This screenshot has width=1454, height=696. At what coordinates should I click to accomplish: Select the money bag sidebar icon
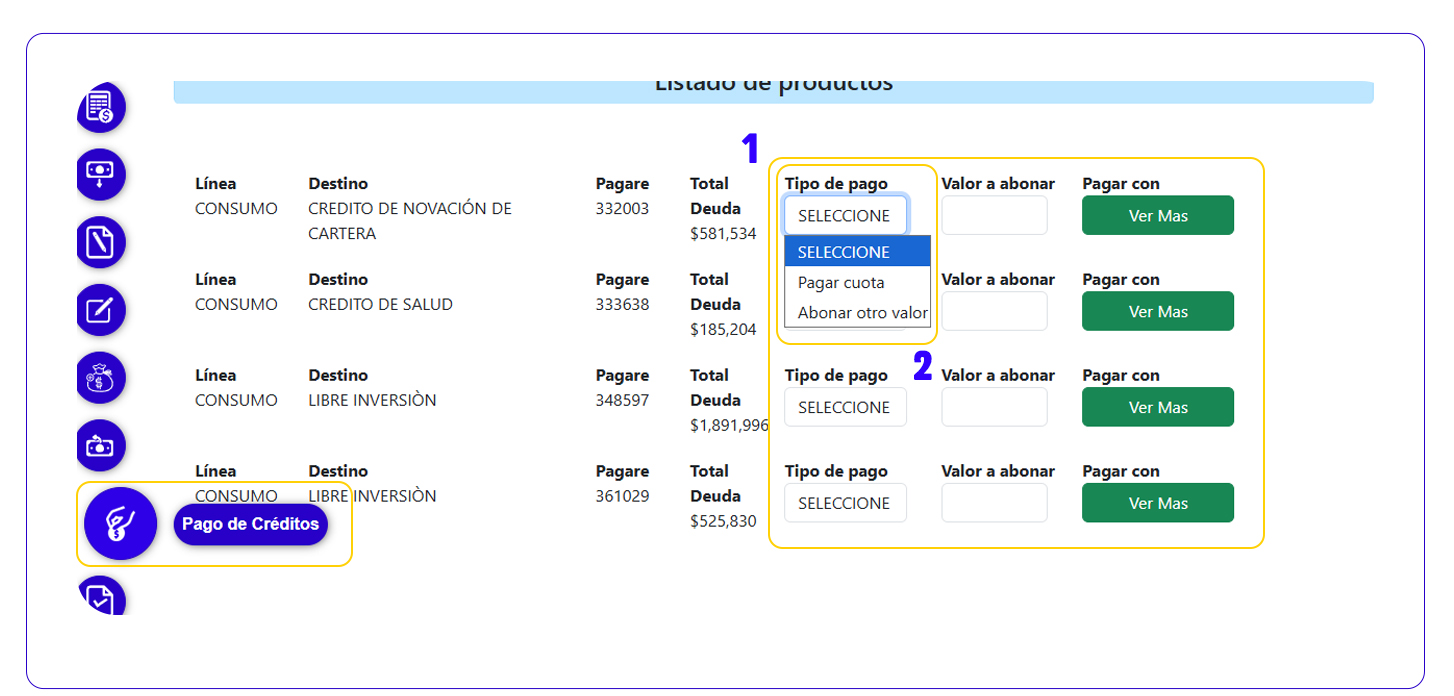(101, 378)
